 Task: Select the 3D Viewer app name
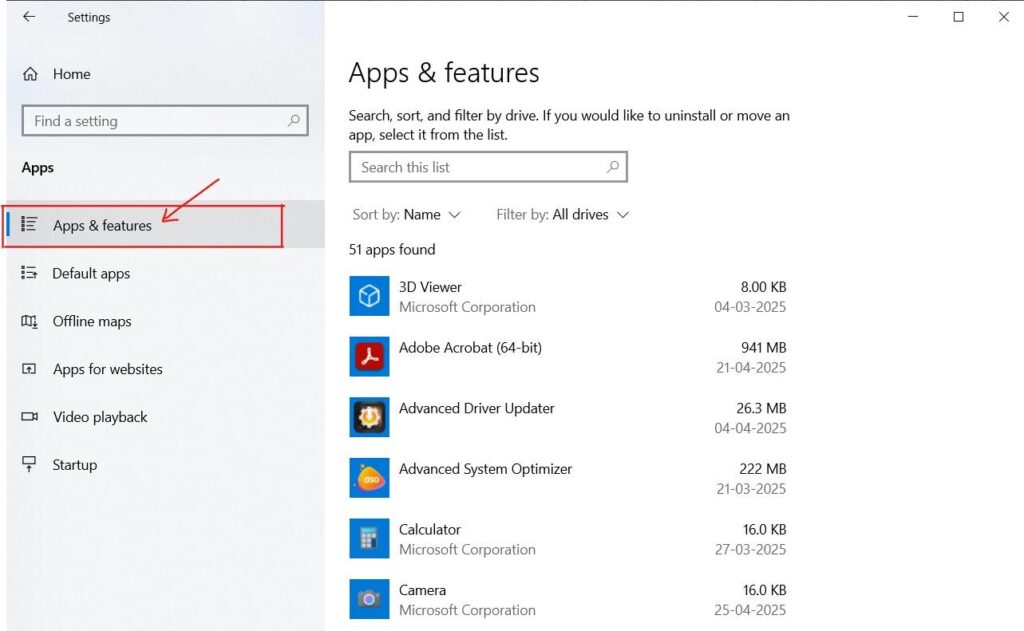click(430, 287)
